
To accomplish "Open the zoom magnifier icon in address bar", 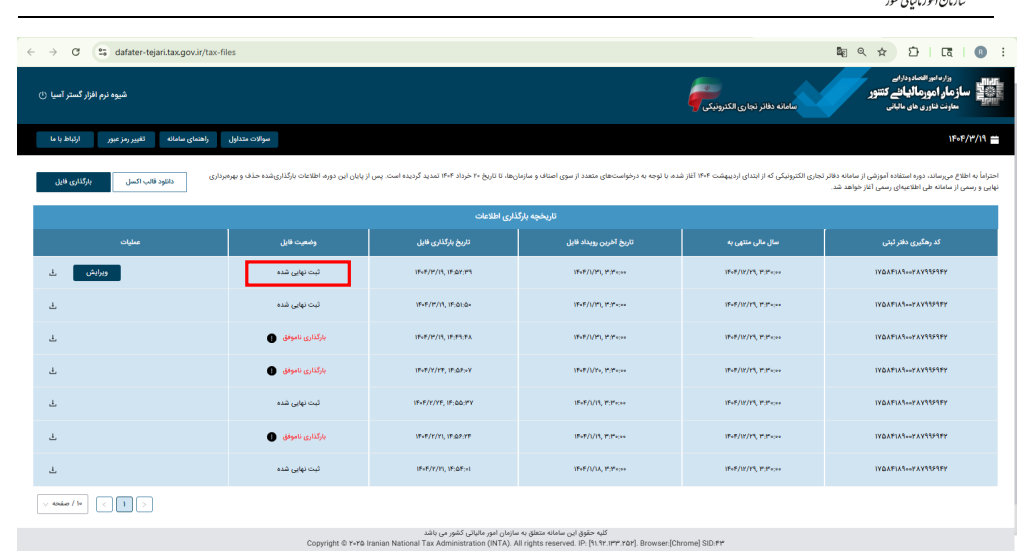I will (x=862, y=52).
